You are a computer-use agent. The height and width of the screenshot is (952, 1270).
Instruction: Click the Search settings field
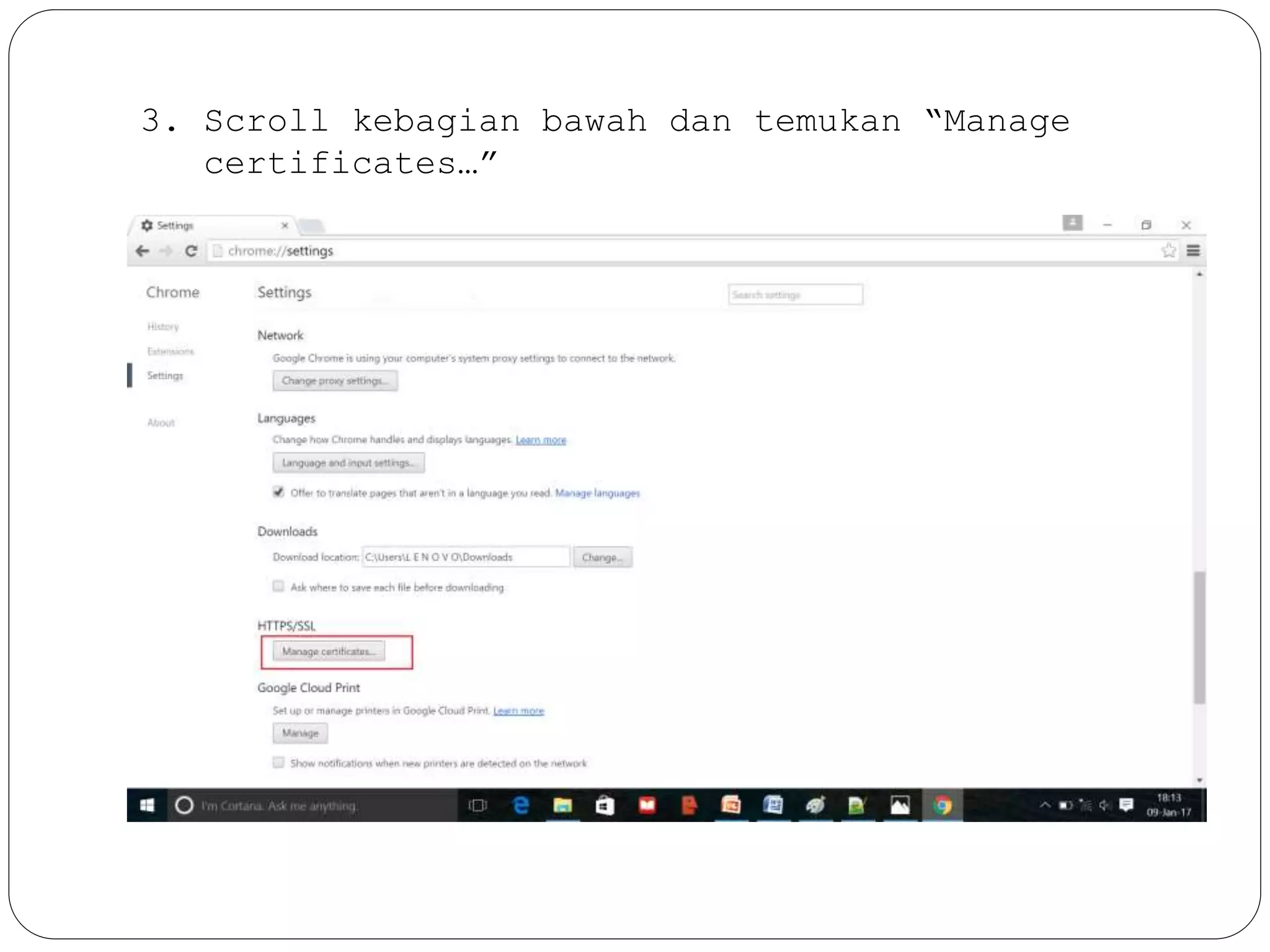[795, 294]
